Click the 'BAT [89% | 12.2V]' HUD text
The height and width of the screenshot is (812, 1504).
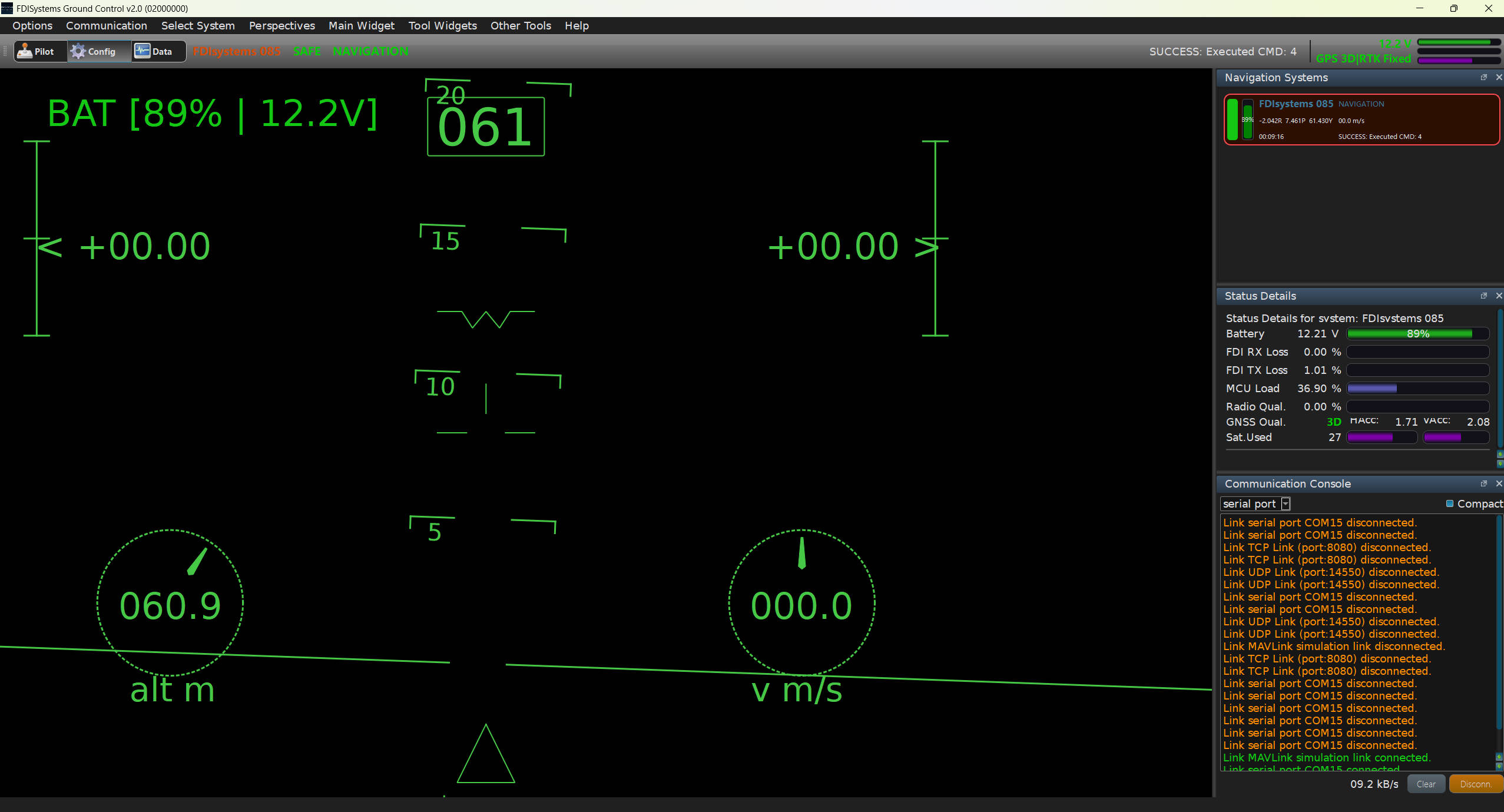click(212, 114)
